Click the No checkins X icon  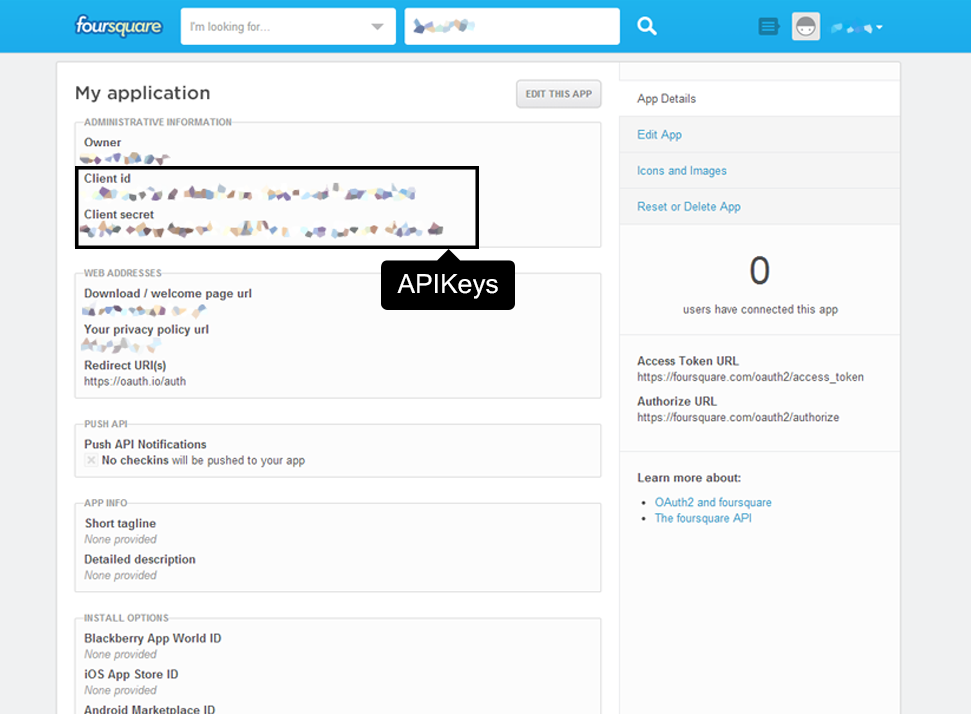pos(91,460)
